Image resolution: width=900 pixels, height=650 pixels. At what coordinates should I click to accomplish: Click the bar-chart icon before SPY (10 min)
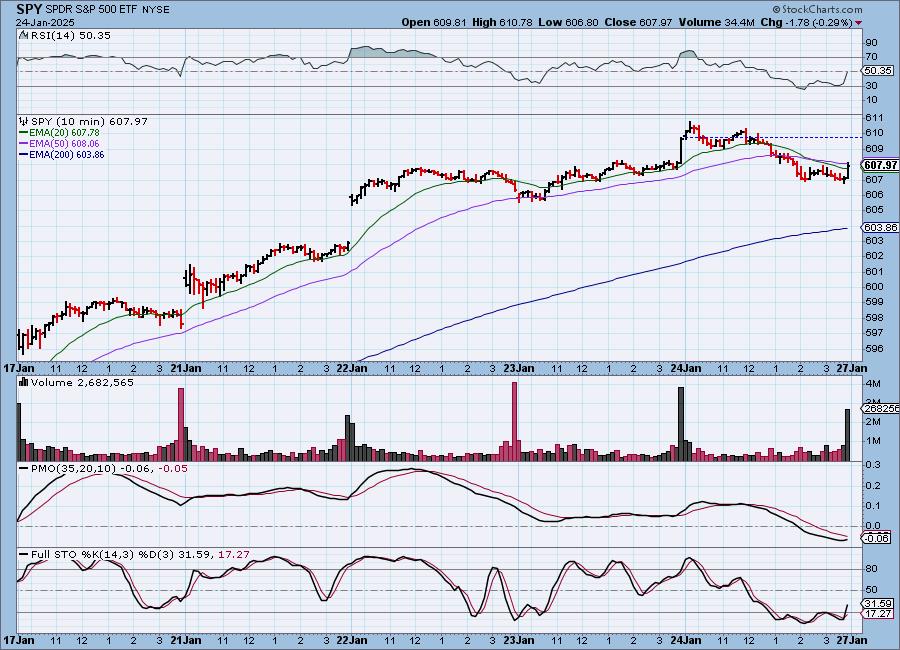point(24,121)
